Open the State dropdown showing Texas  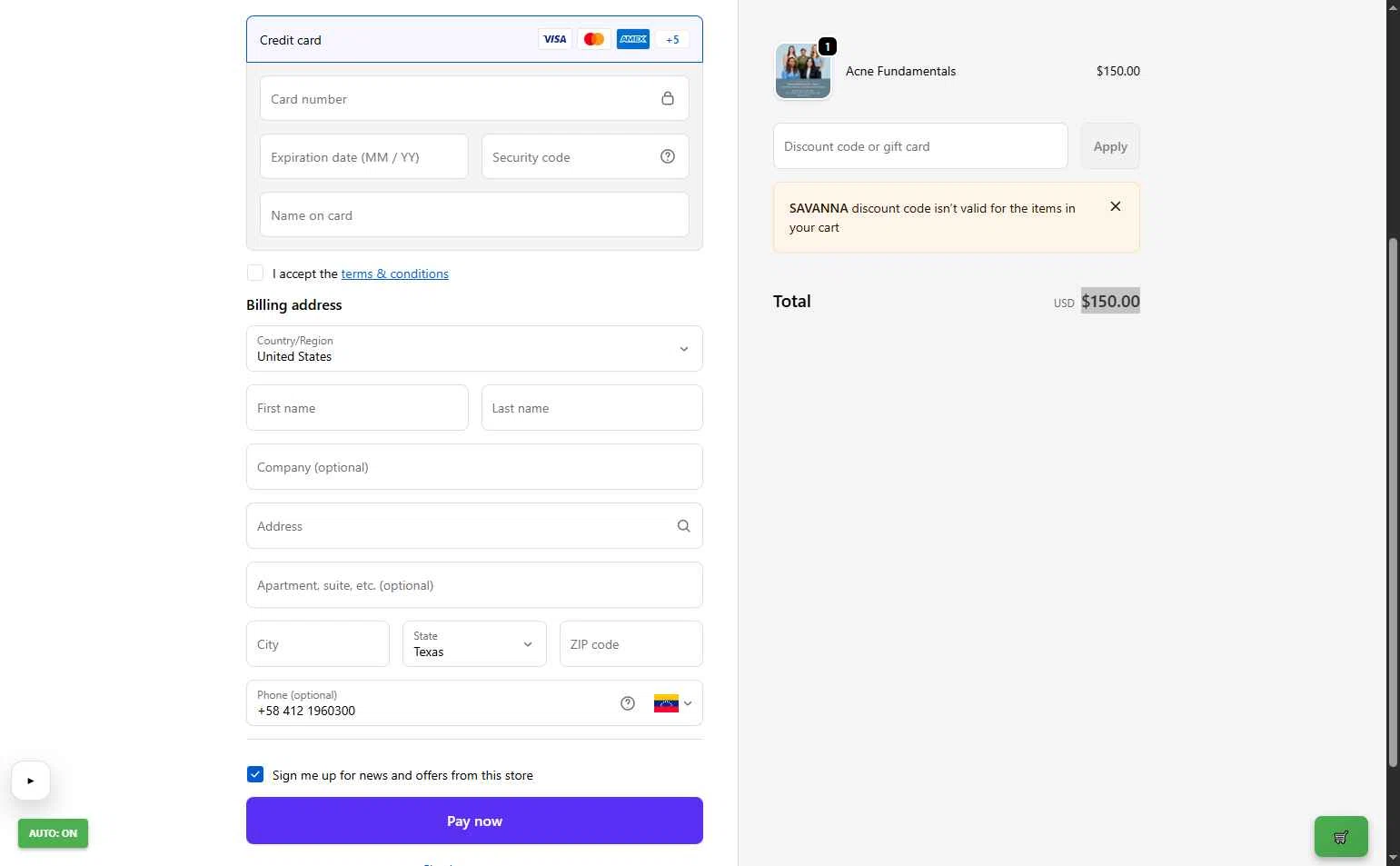click(474, 644)
